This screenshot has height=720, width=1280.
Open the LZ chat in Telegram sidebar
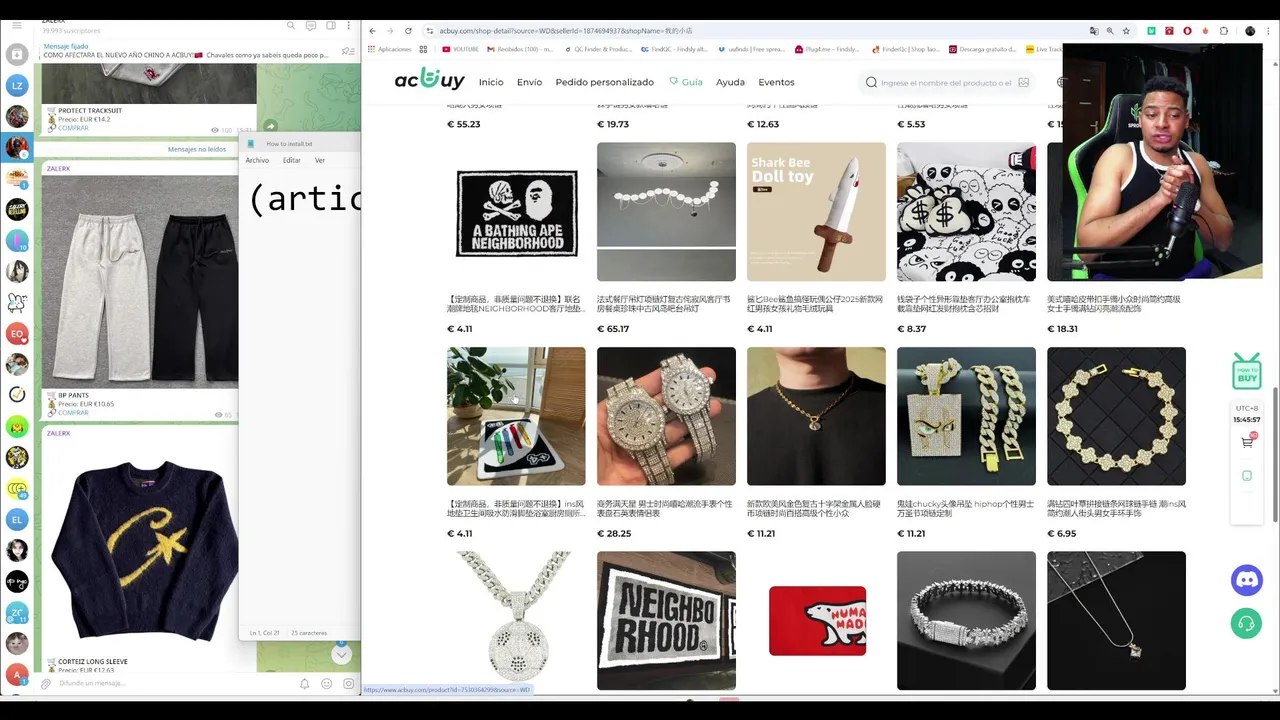click(17, 86)
